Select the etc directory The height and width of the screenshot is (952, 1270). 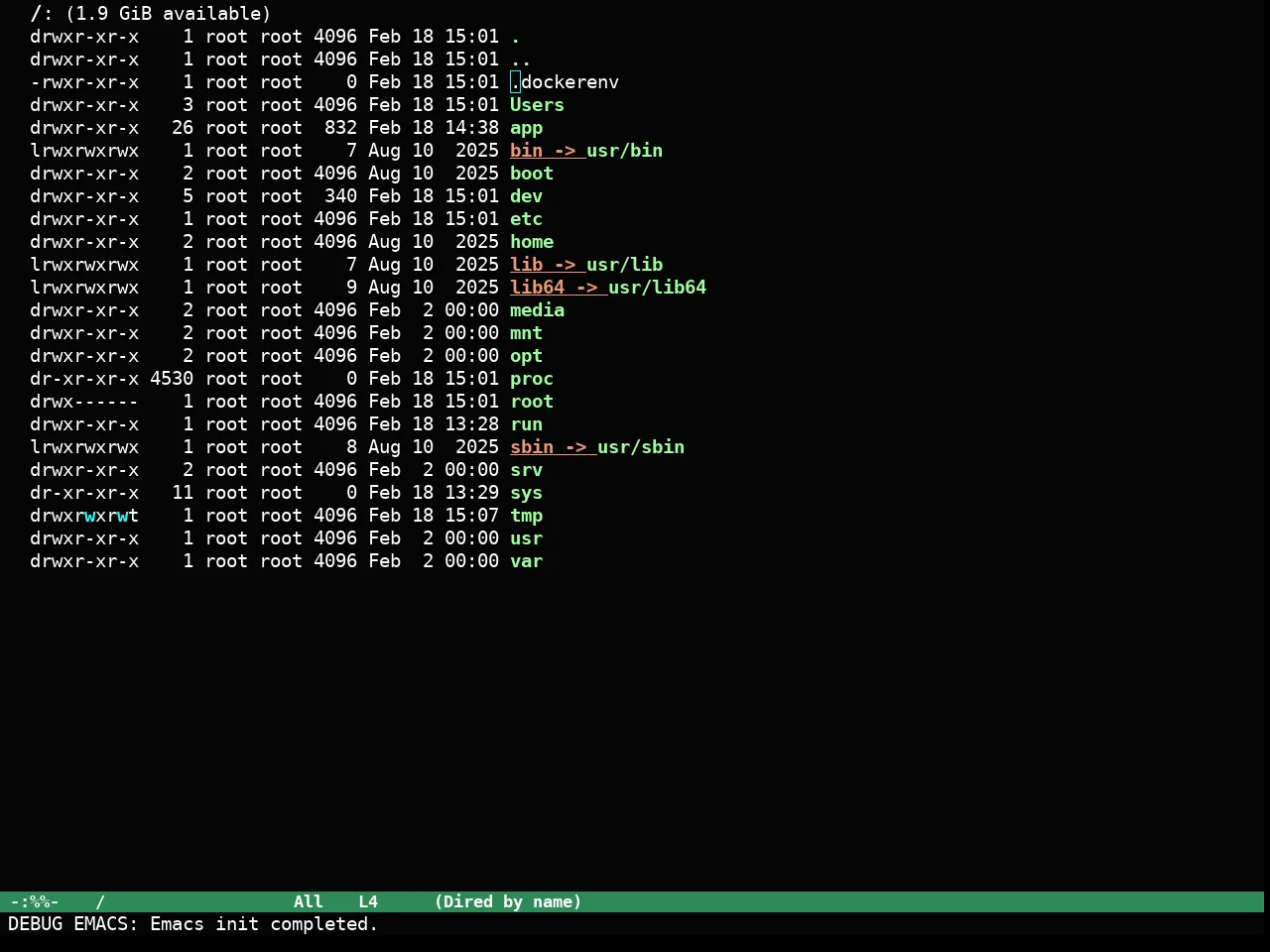pos(526,219)
